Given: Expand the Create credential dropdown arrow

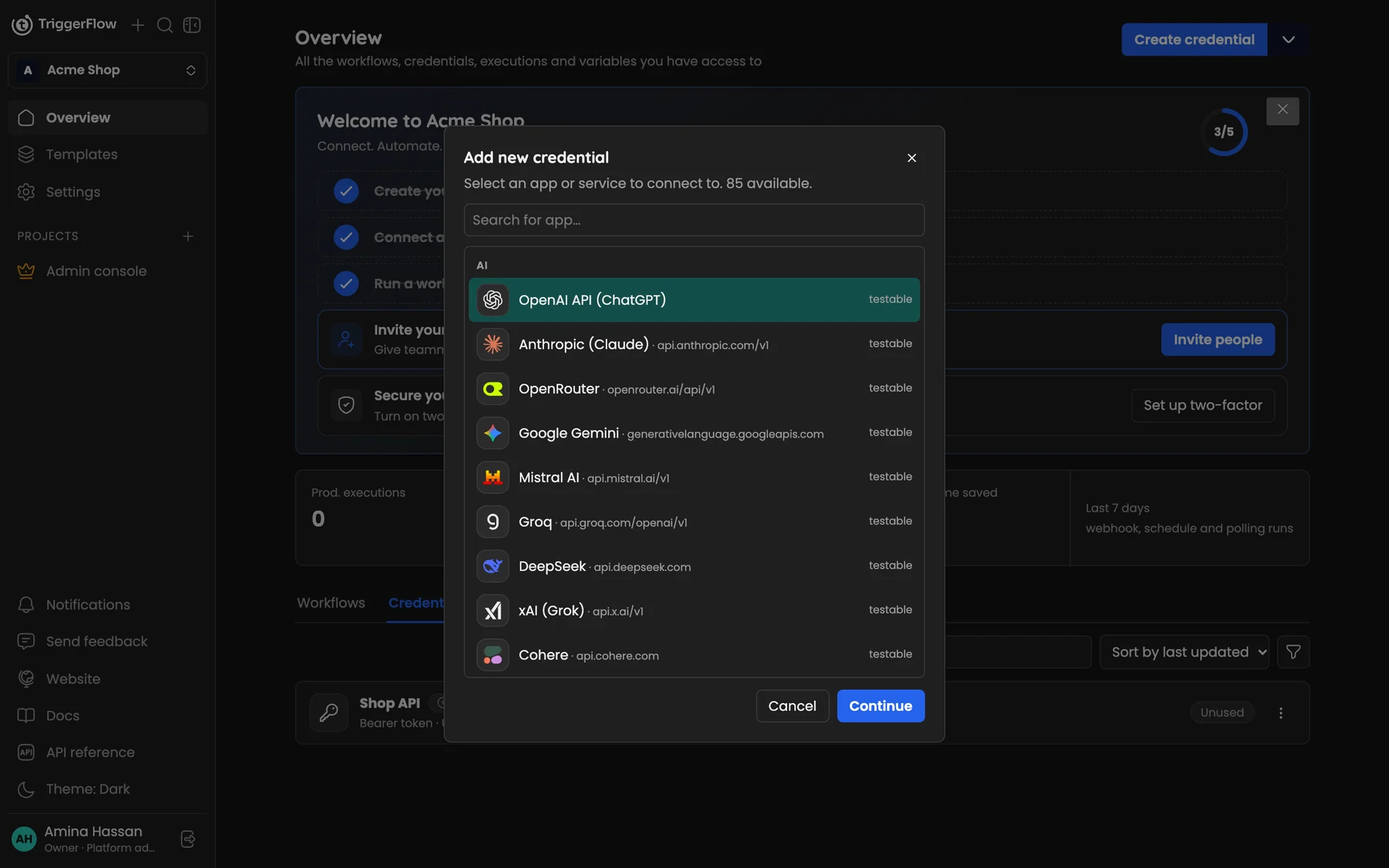Looking at the screenshot, I should 1288,39.
